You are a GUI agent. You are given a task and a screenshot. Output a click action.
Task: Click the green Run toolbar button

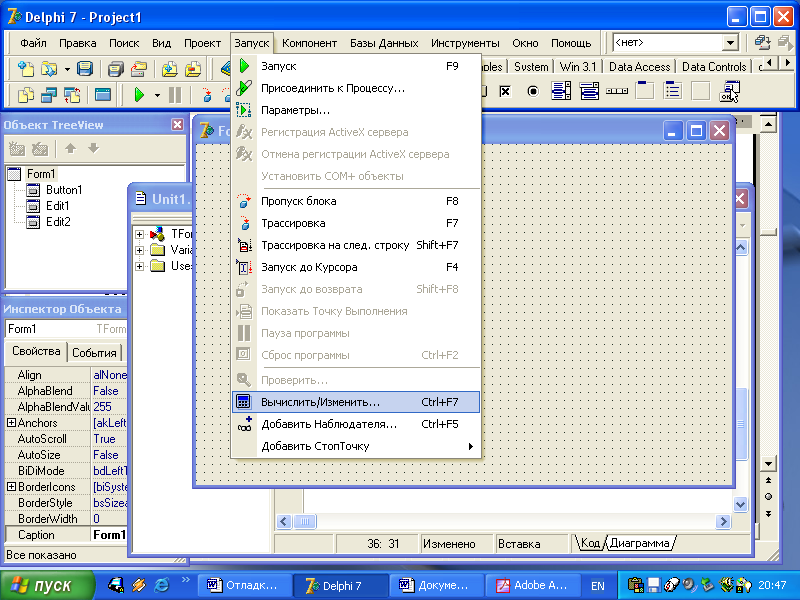139,95
